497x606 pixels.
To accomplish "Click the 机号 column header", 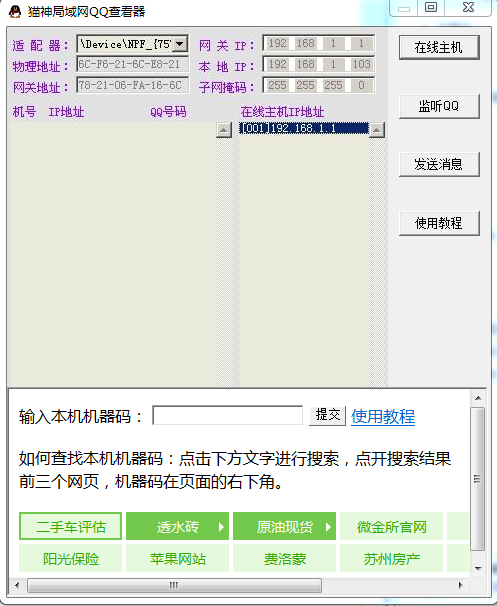I will click(x=24, y=112).
